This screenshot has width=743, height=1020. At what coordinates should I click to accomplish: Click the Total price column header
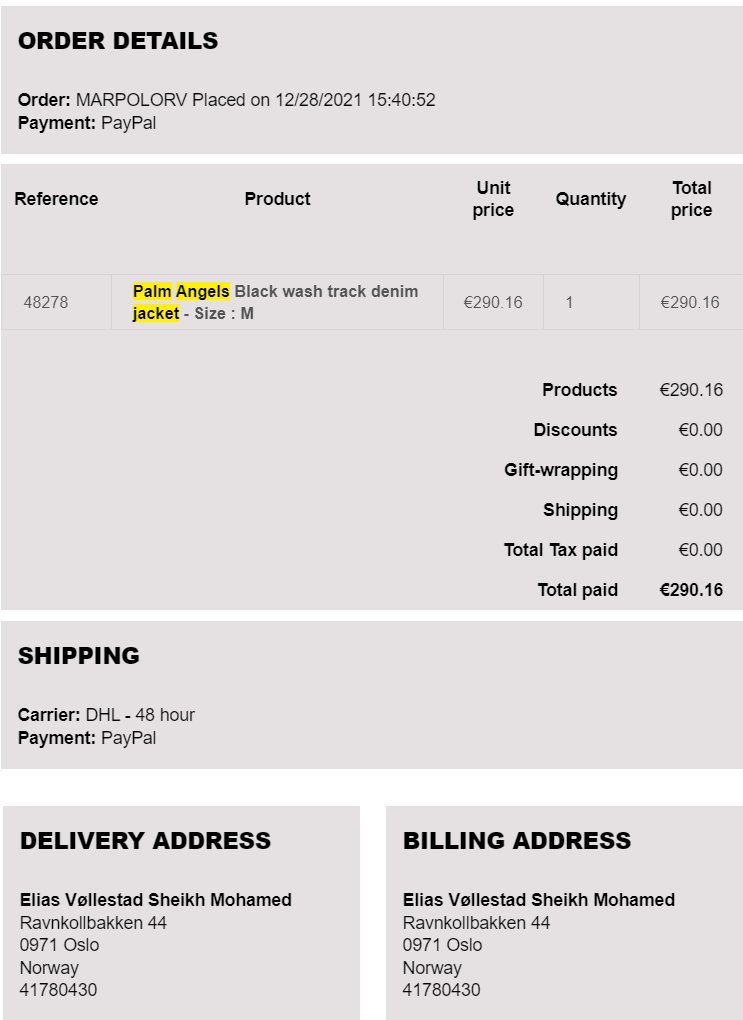pyautogui.click(x=692, y=199)
